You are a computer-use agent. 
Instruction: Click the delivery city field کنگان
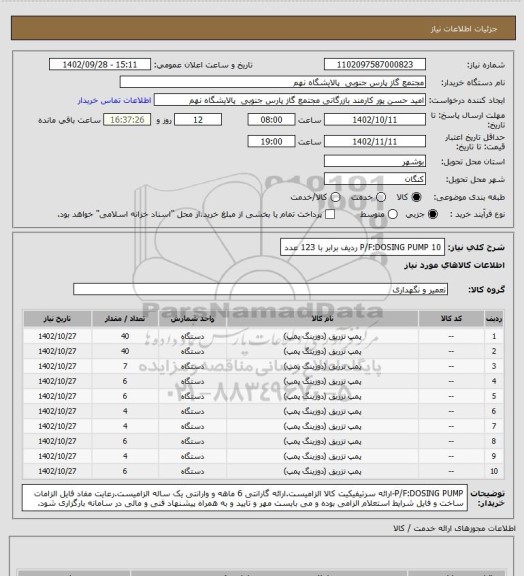point(375,179)
